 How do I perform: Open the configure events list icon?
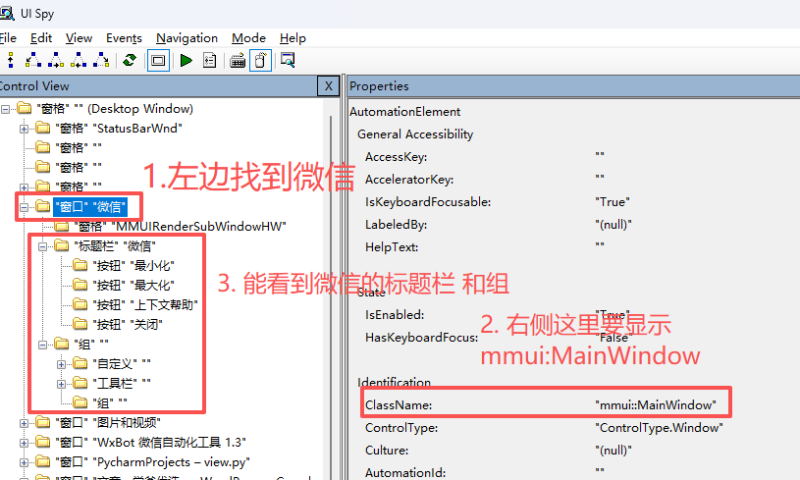(210, 61)
